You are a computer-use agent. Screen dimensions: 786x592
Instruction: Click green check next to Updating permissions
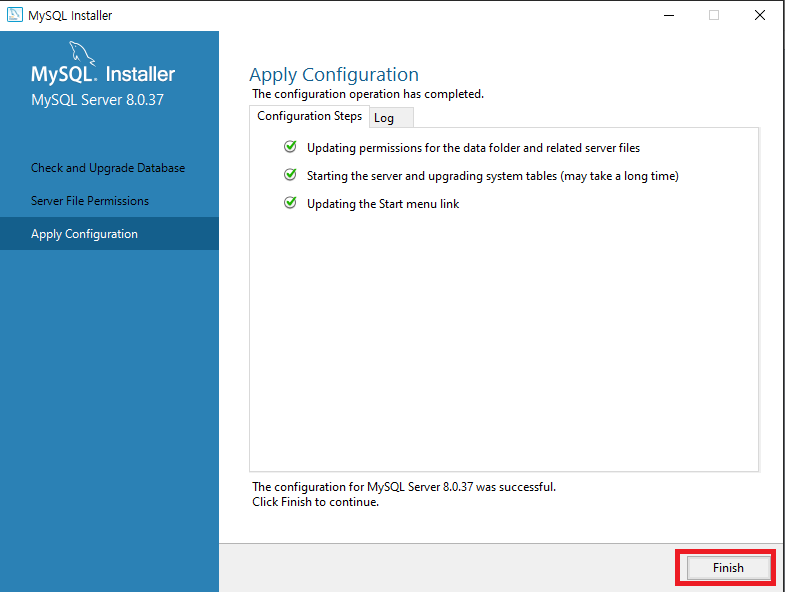pos(290,147)
